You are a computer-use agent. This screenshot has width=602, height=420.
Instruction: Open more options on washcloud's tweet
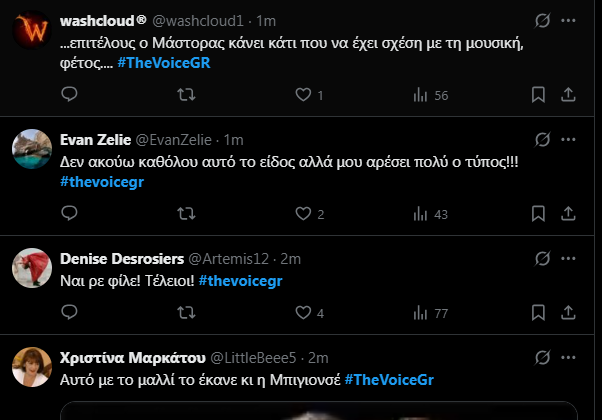(568, 20)
